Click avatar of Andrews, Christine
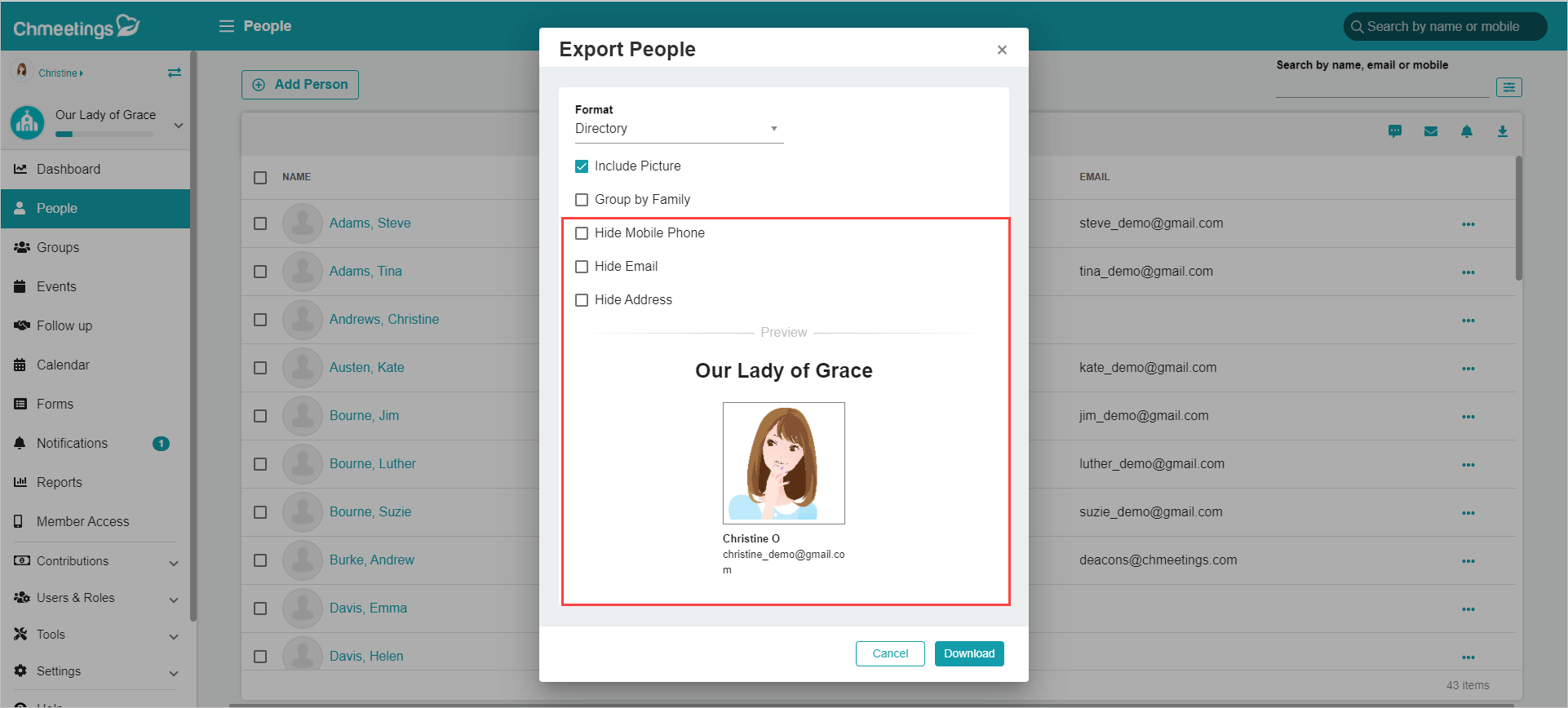The width and height of the screenshot is (1568, 708). (x=303, y=320)
